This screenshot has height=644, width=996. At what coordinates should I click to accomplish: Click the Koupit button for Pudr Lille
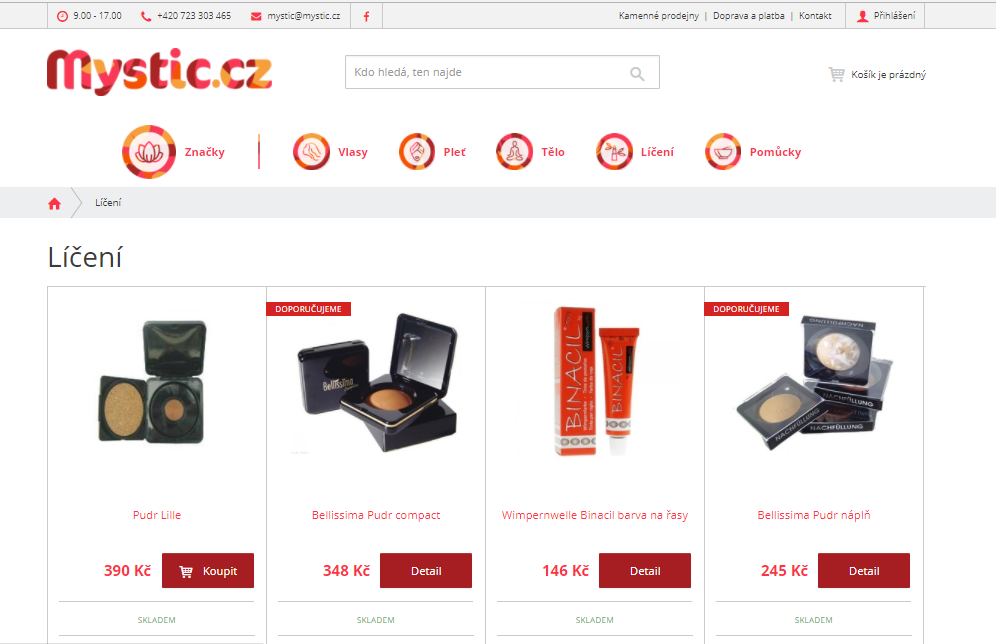click(208, 570)
